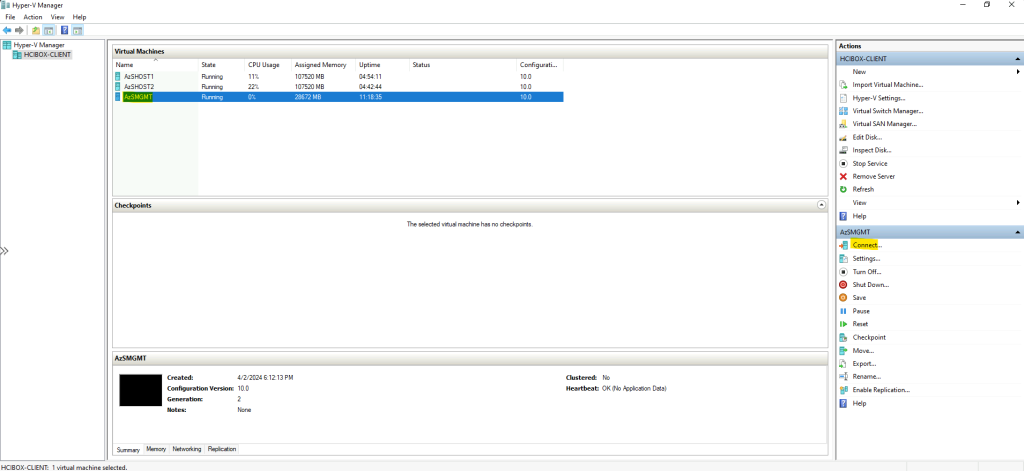Screen dimensions: 1024x471
Task: Click the Edit Disk action
Action: point(867,137)
